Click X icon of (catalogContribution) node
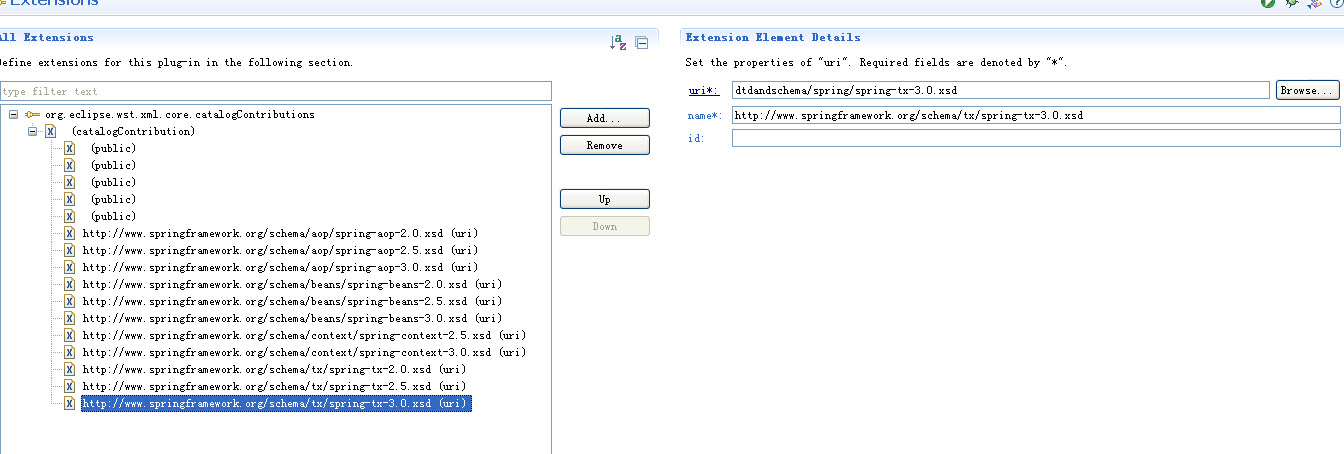This screenshot has height=454, width=1344. 50,131
